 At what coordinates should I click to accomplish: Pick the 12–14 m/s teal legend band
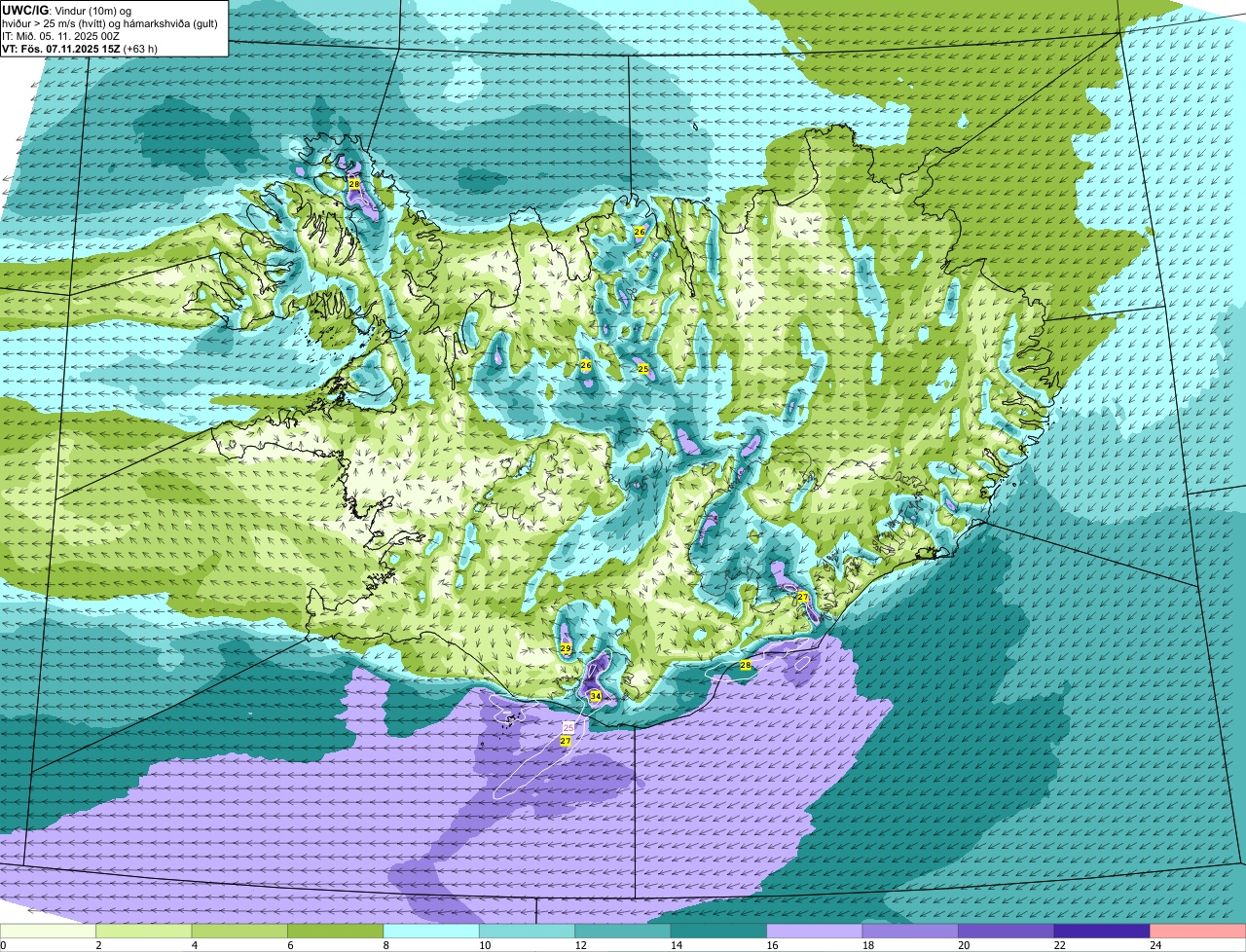623,932
